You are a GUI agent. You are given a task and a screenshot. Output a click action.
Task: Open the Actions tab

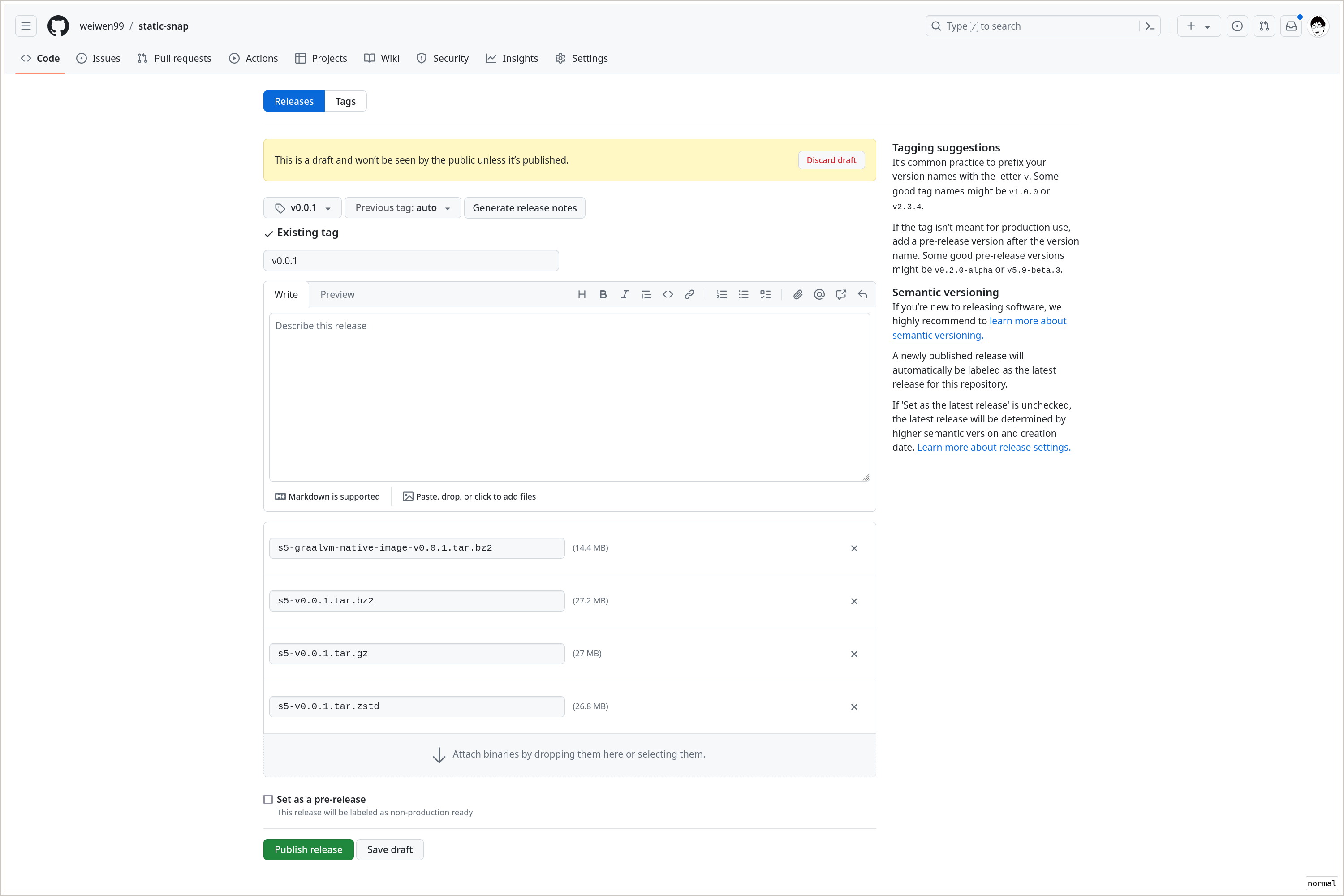(x=253, y=58)
